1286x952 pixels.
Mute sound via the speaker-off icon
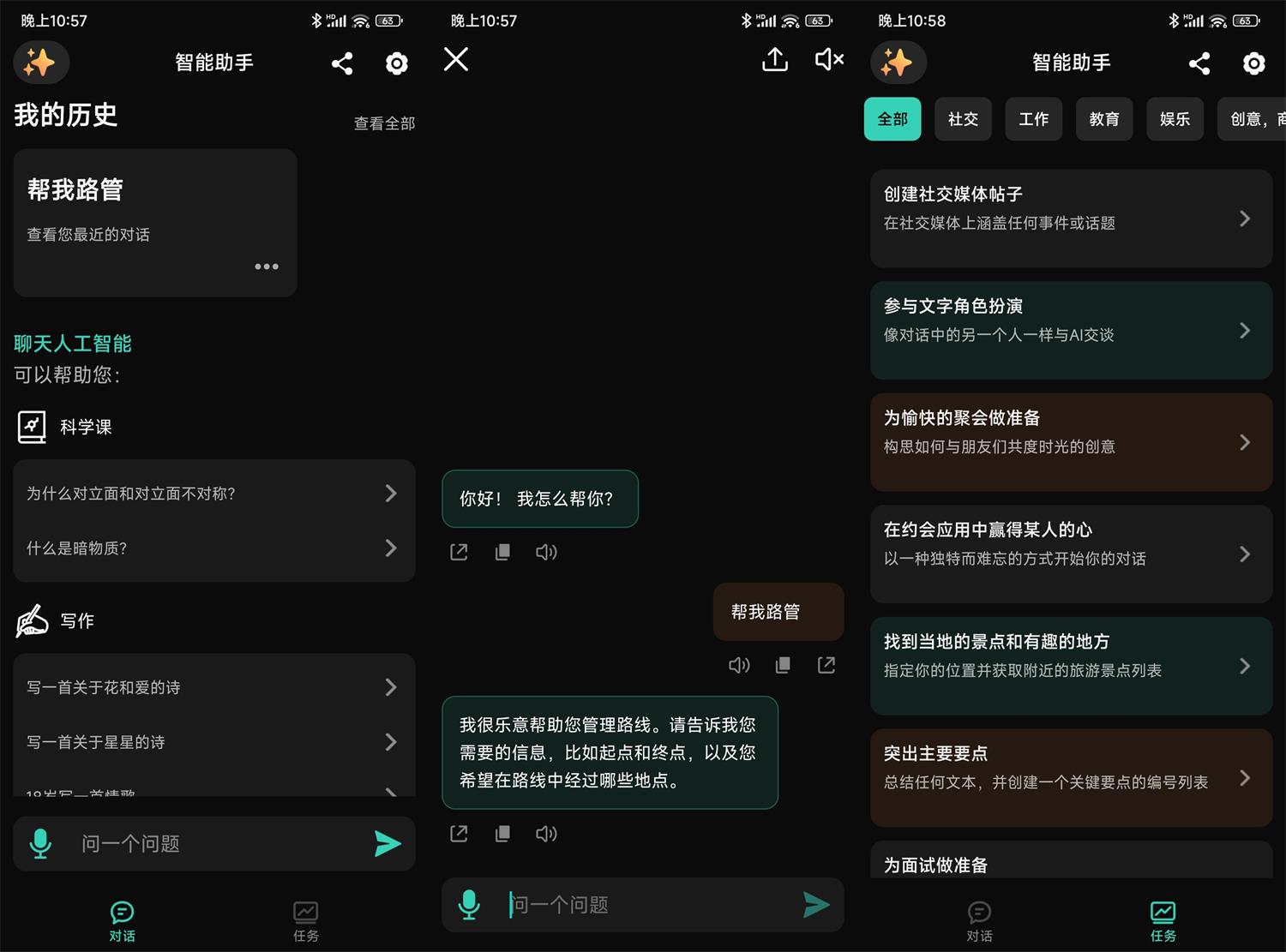click(x=827, y=60)
